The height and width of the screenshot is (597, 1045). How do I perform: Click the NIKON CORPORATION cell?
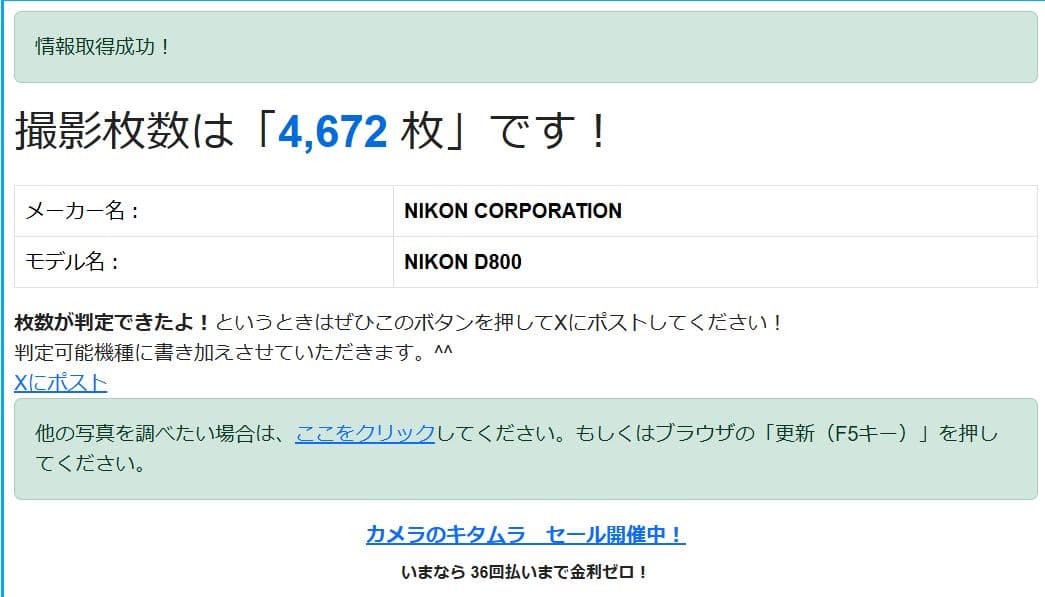(x=715, y=211)
